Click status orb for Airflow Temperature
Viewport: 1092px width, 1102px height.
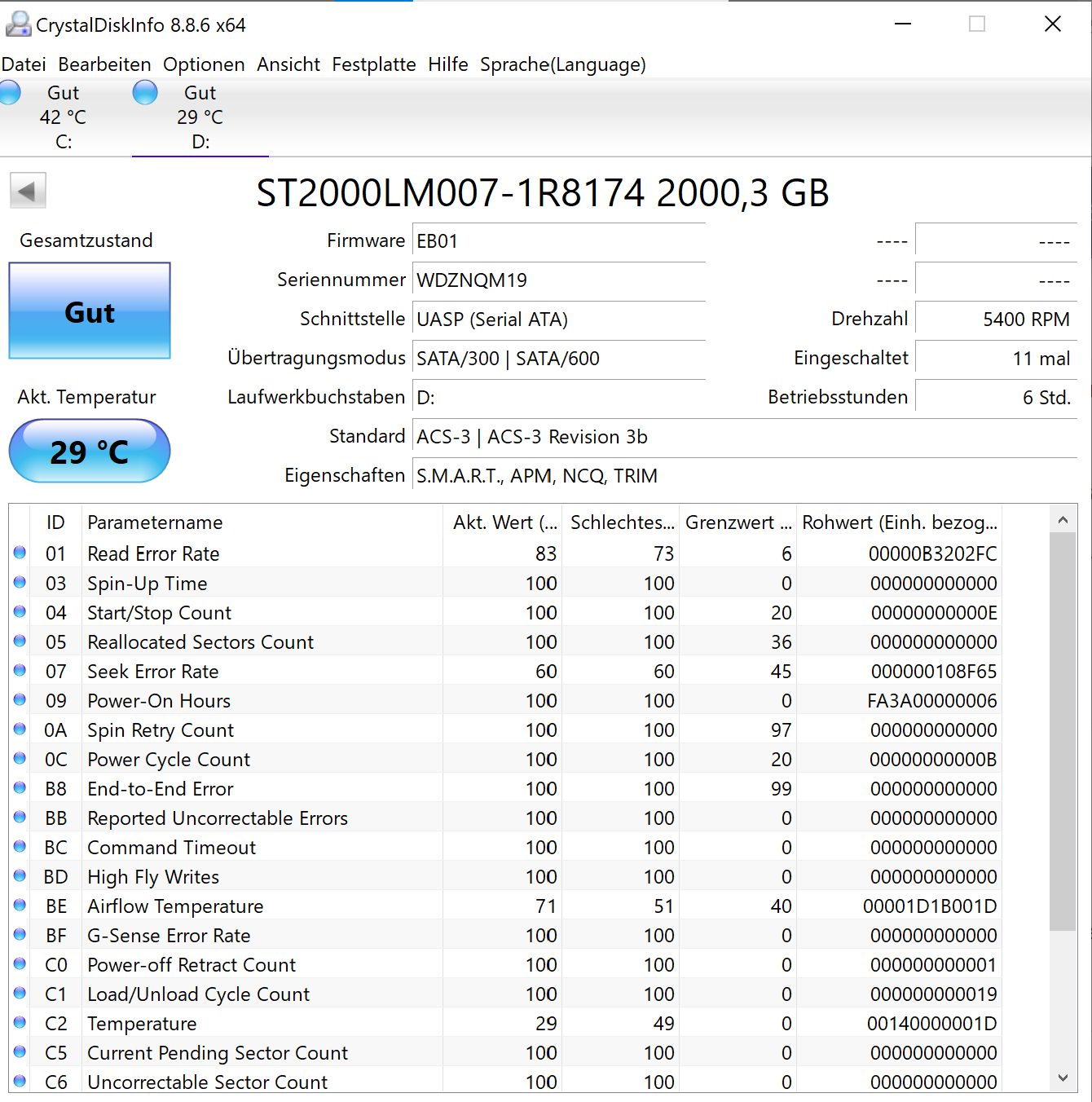pyautogui.click(x=20, y=905)
